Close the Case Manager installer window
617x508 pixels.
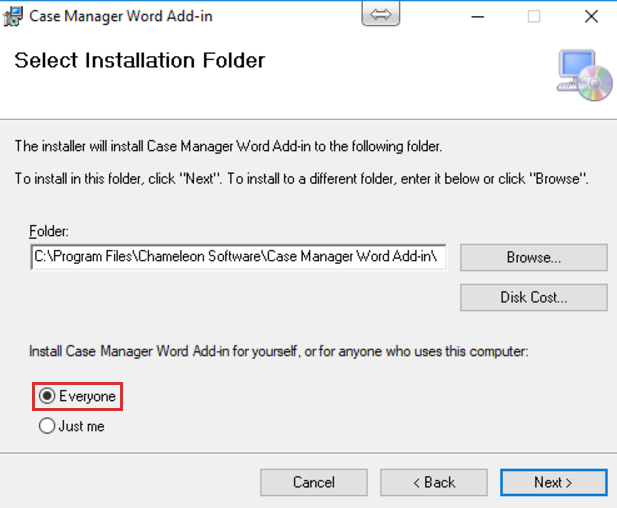pos(589,16)
